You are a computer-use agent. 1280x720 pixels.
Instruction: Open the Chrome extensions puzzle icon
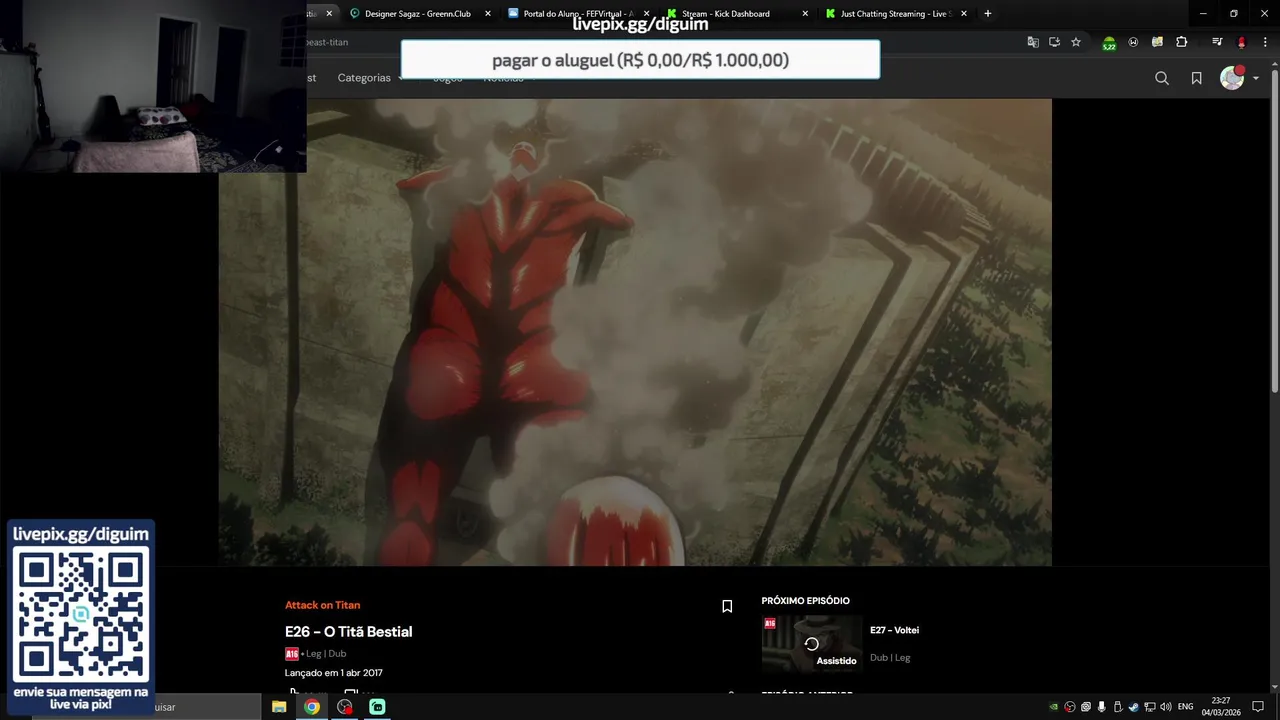(x=1181, y=42)
